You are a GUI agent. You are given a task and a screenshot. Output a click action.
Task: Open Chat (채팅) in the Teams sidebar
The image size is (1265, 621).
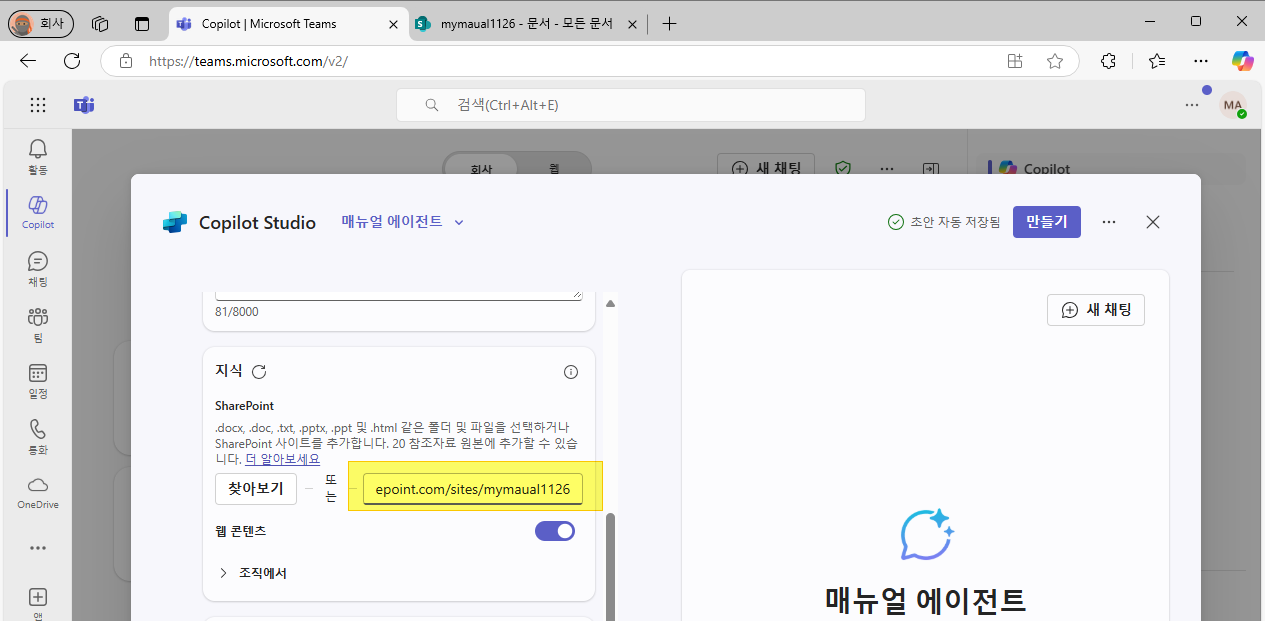point(38,268)
